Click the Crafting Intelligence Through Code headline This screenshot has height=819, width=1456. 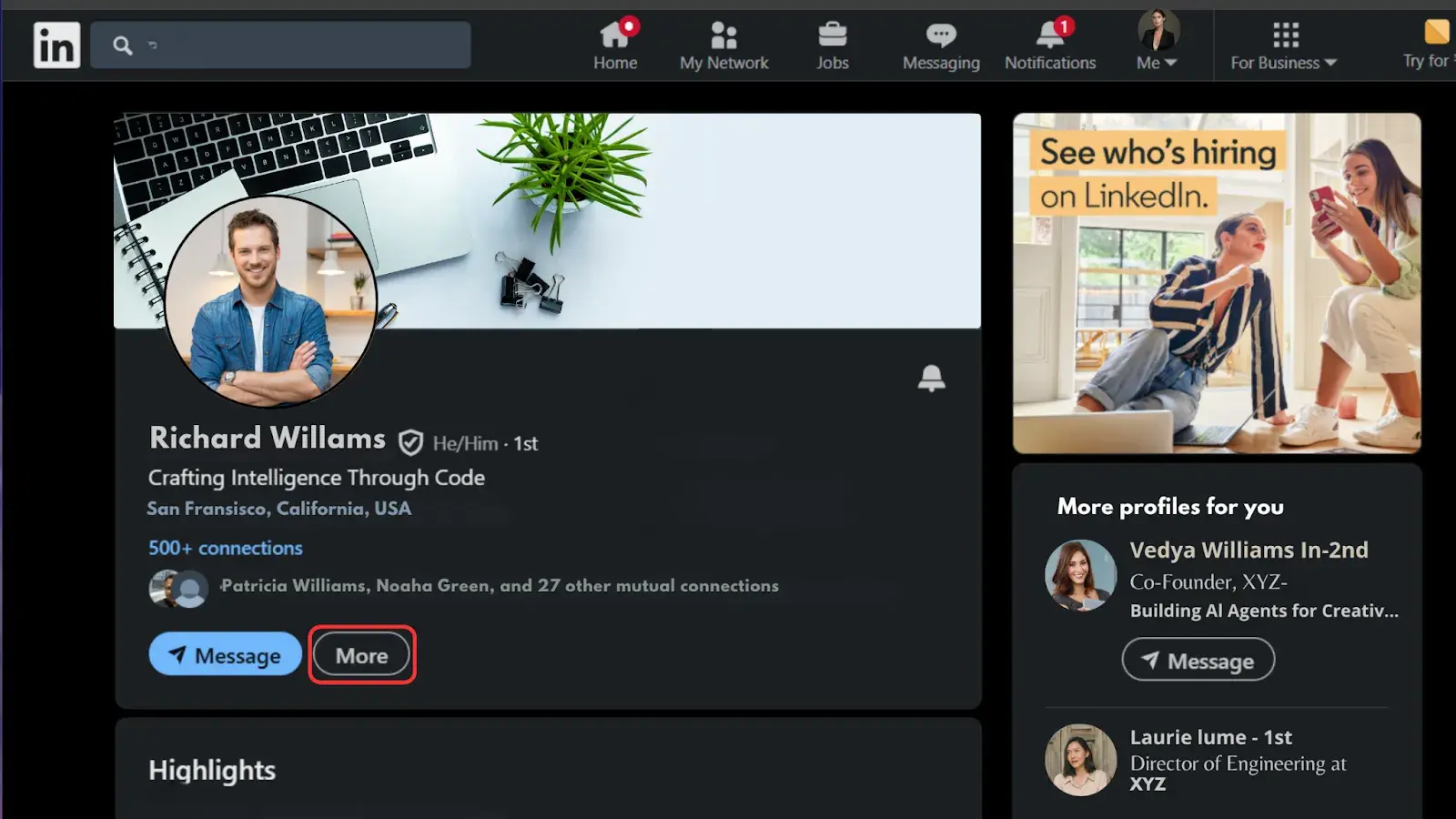point(317,478)
